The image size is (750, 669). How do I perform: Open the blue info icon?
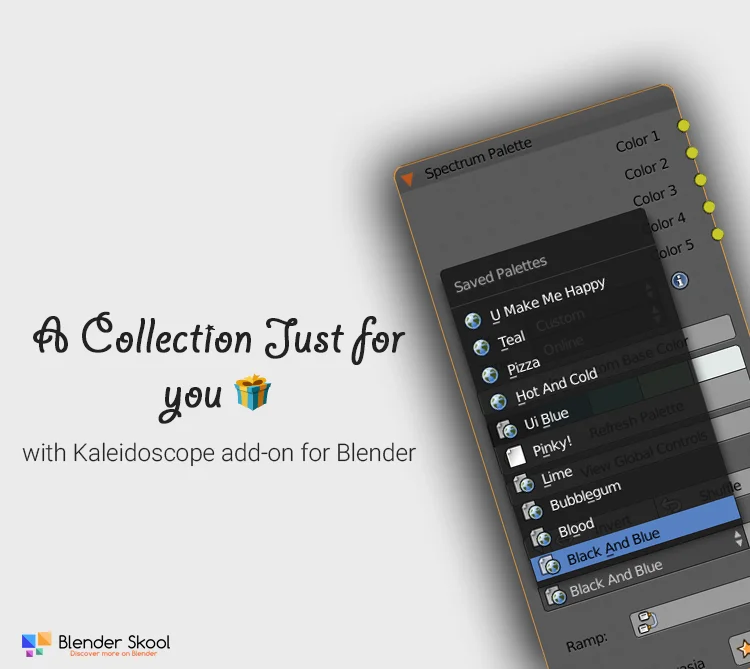pyautogui.click(x=680, y=281)
